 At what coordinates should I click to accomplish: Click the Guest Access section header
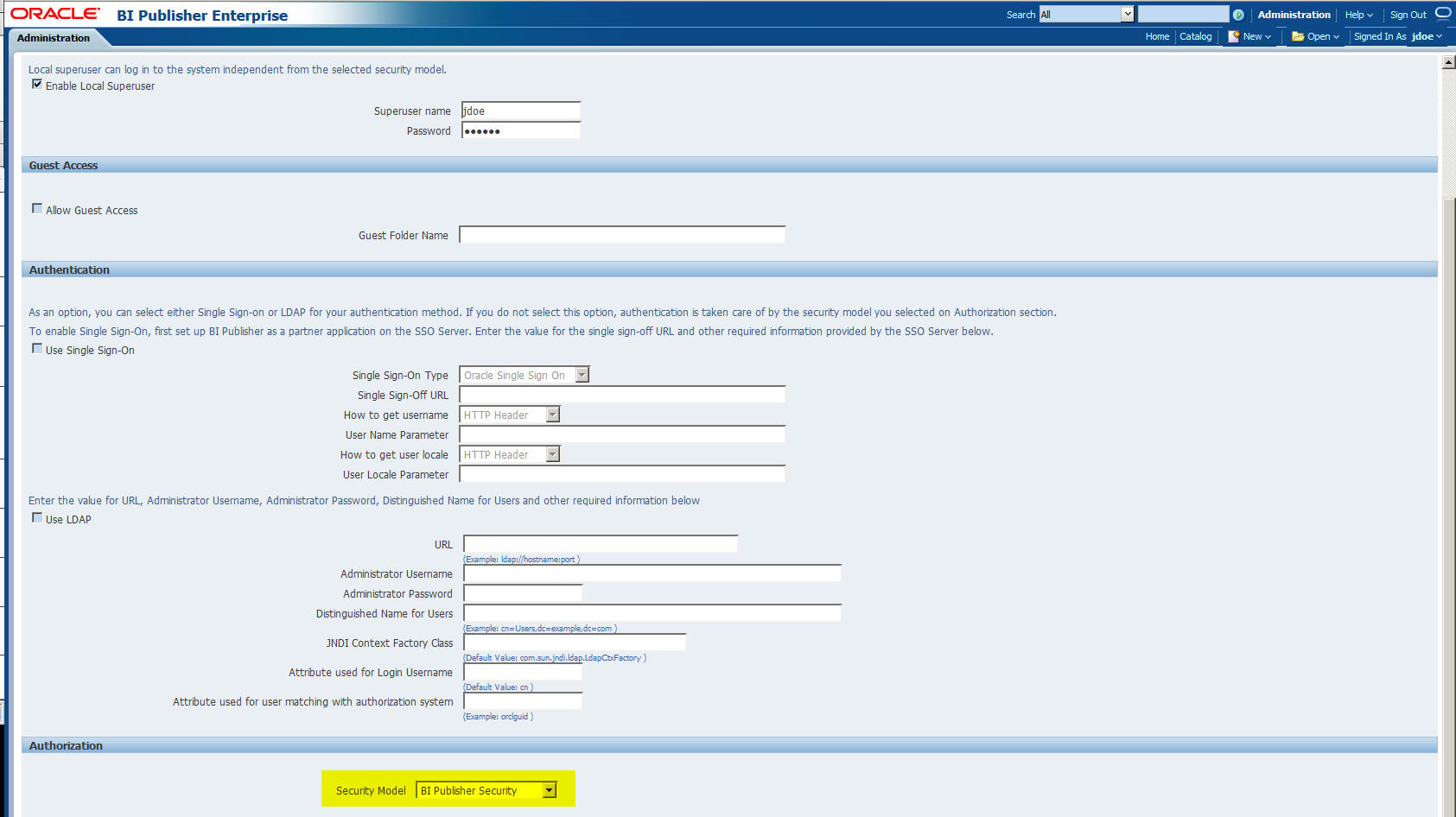pos(729,165)
